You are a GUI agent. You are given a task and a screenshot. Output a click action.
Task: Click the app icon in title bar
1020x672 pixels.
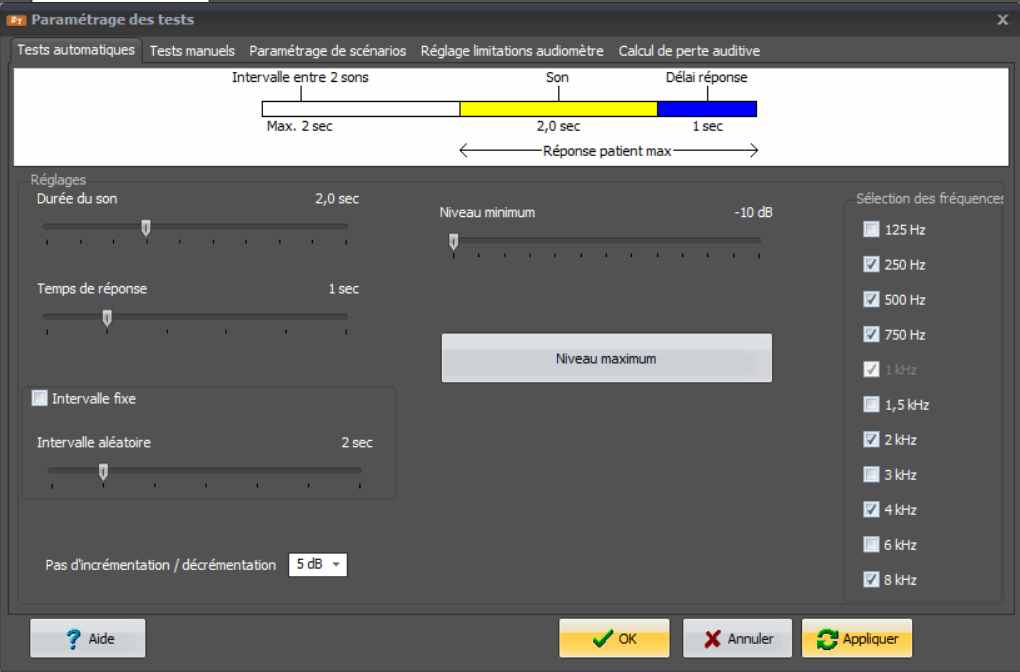[x=16, y=19]
